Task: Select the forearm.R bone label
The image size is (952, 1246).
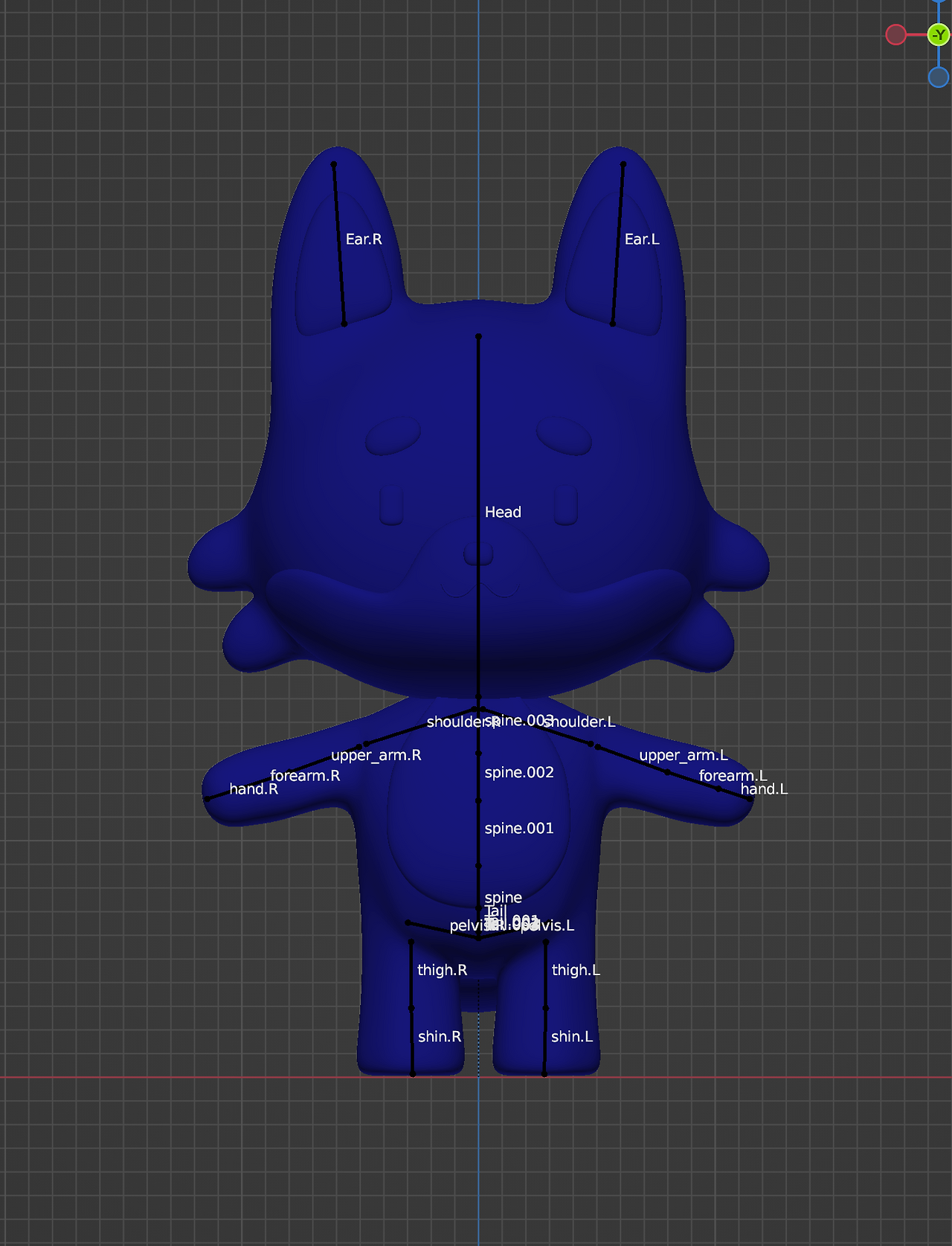Action: 305,776
